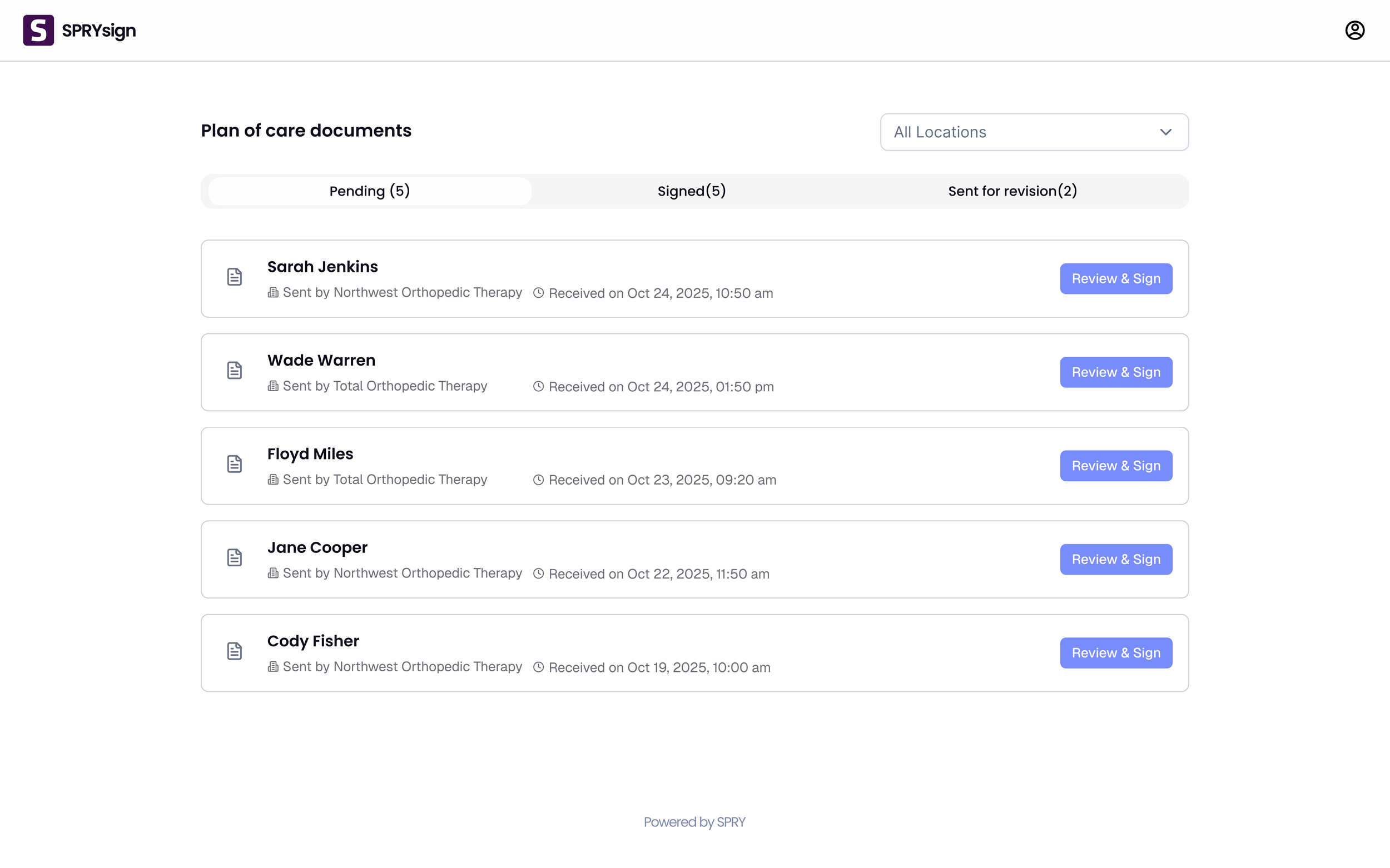Click clock icon in Wade Warren row
This screenshot has width=1390, height=868.
coord(538,386)
